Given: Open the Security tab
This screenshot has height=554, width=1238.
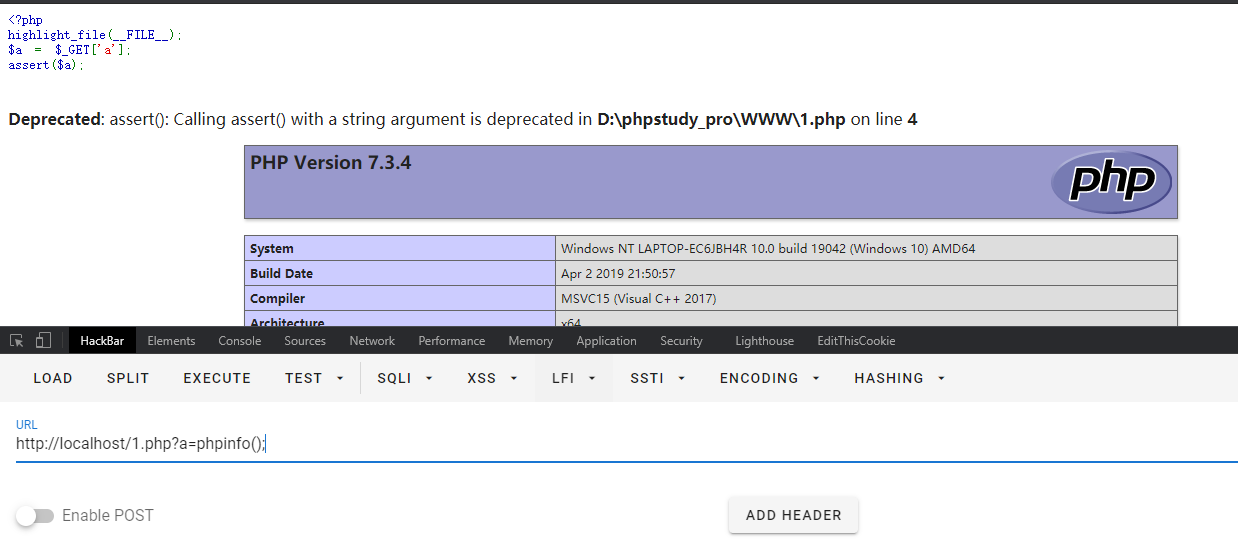Looking at the screenshot, I should point(681,341).
